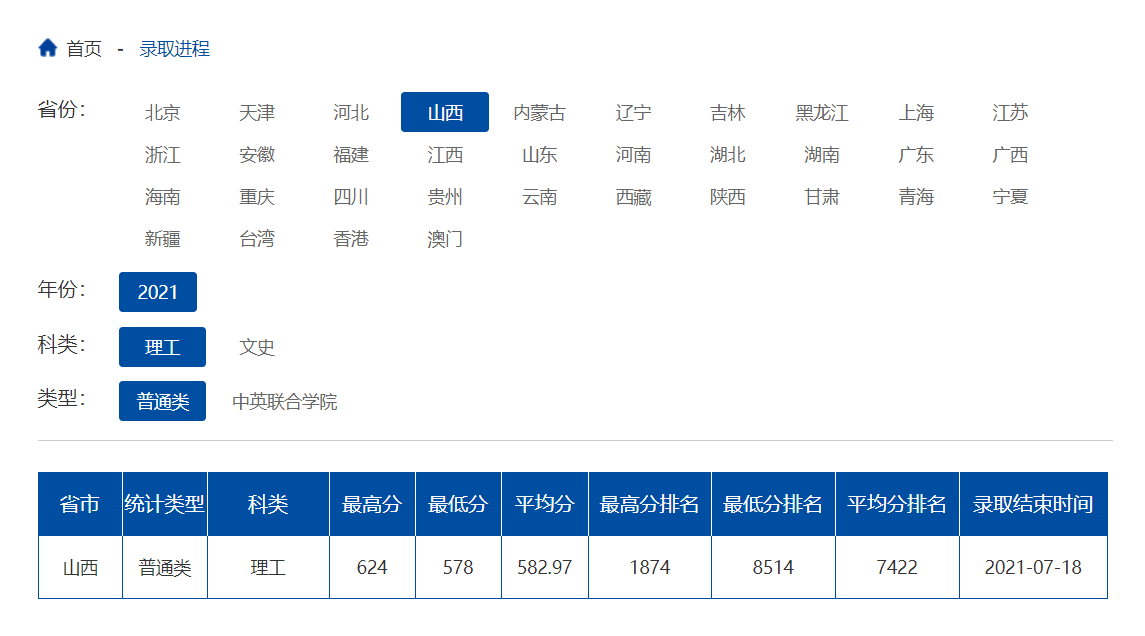Click the 山西 cell in the results table
The image size is (1145, 636).
pos(79,566)
